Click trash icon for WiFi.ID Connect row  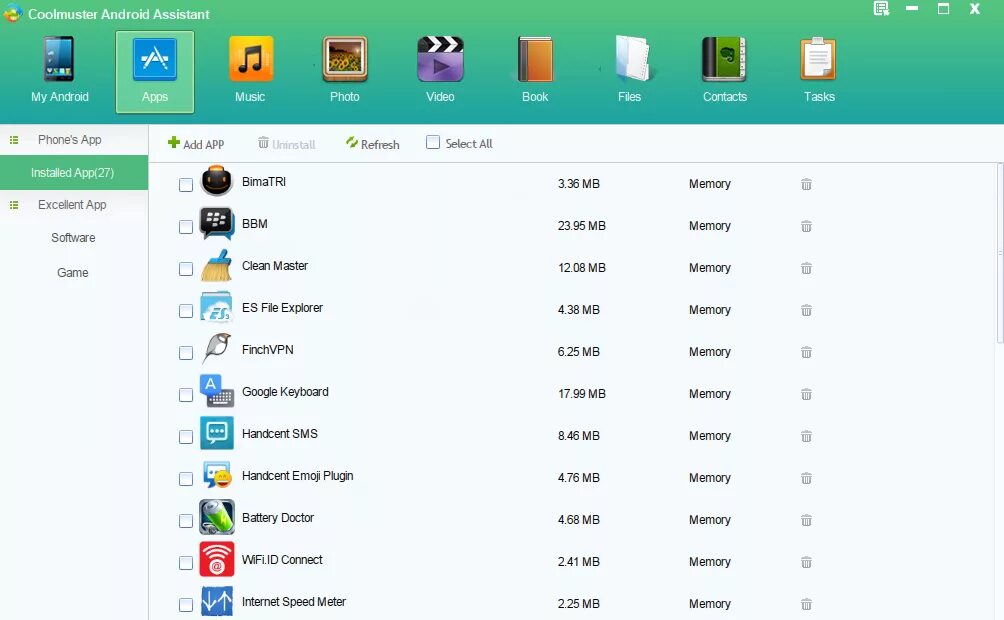click(806, 562)
